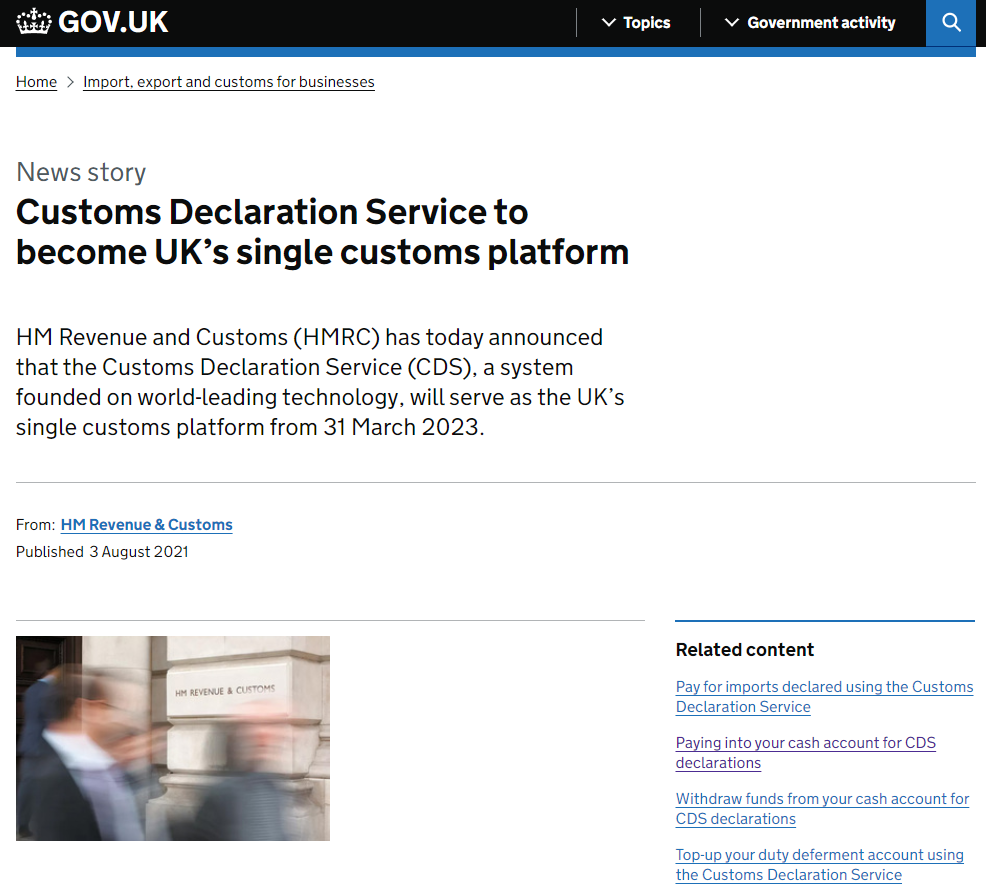The width and height of the screenshot is (986, 892).
Task: Navigate to the Home breadcrumb
Action: click(x=36, y=82)
